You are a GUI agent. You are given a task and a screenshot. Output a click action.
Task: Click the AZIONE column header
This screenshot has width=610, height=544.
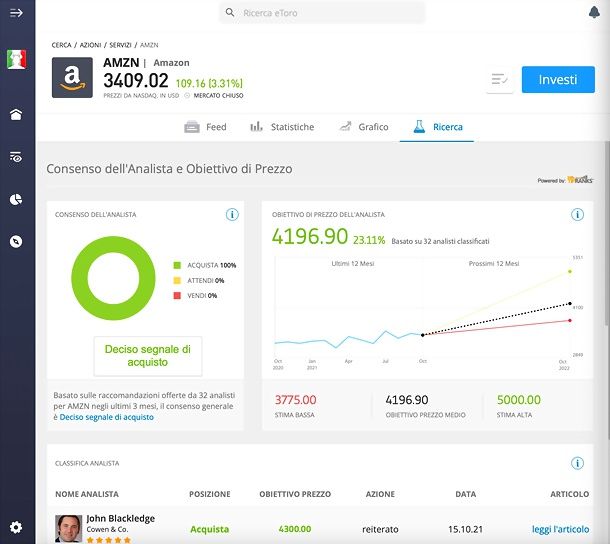tap(380, 494)
